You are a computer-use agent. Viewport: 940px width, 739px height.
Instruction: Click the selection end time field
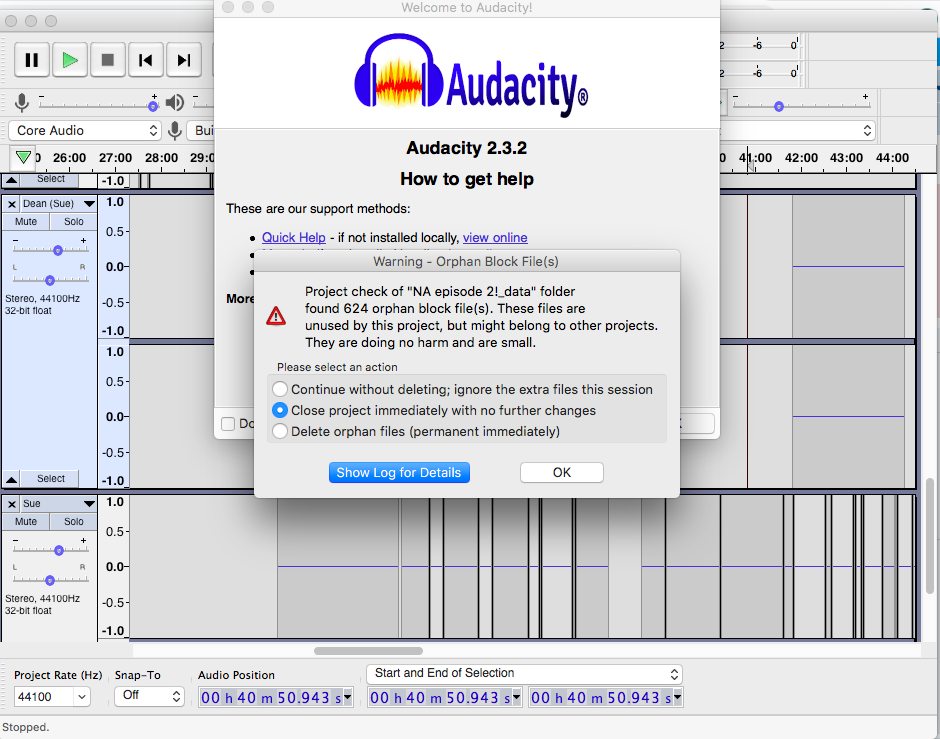tap(601, 698)
